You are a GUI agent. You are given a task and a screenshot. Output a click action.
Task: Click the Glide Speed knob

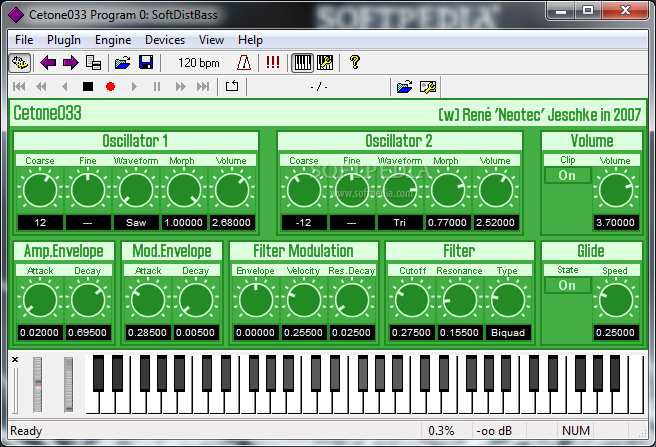click(616, 300)
